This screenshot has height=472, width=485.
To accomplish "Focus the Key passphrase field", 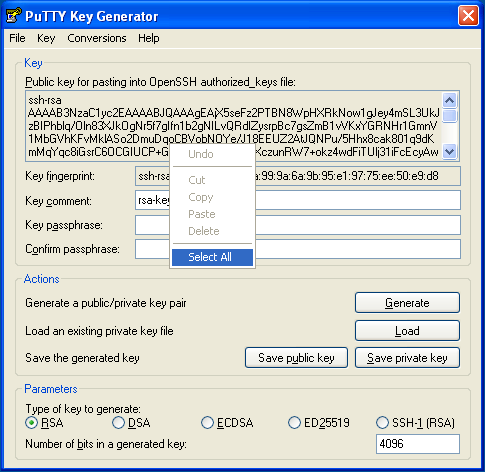I will pos(298,225).
